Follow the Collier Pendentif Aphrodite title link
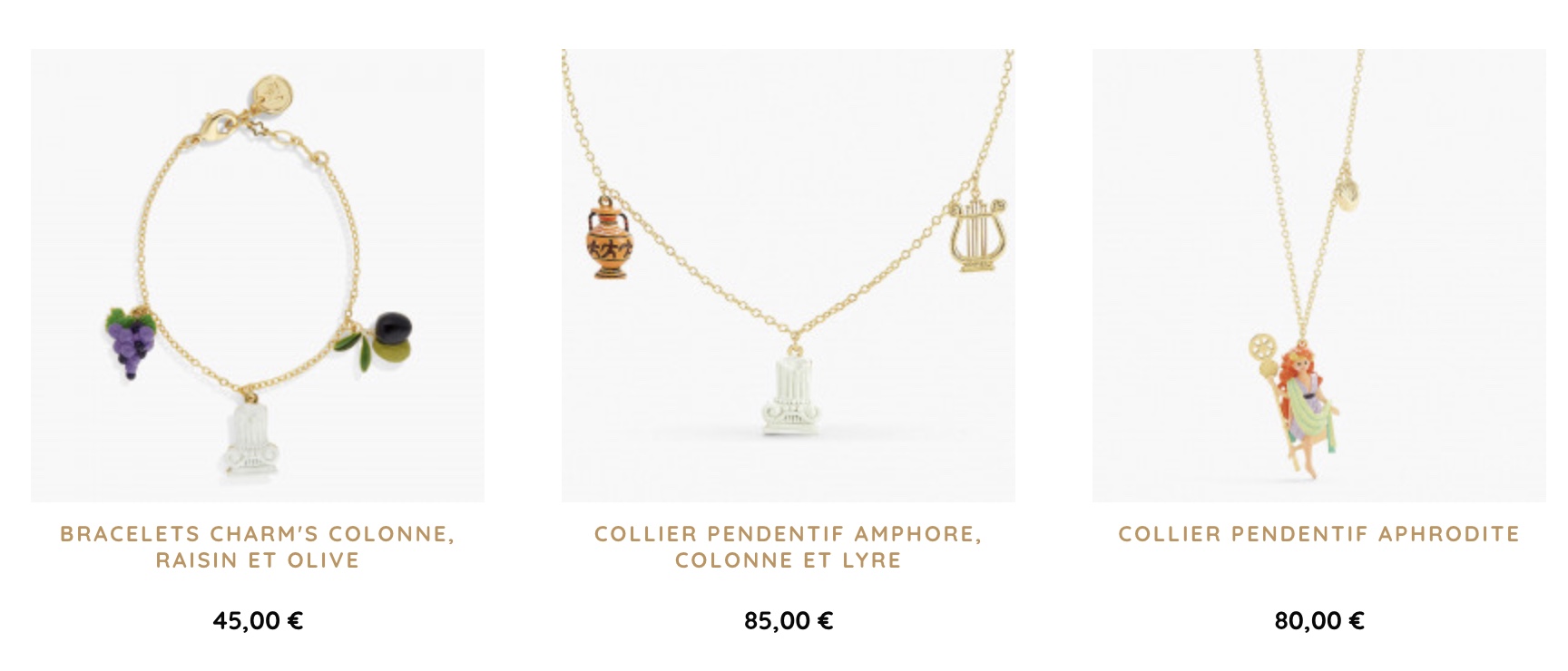The image size is (1568, 671). [1319, 534]
